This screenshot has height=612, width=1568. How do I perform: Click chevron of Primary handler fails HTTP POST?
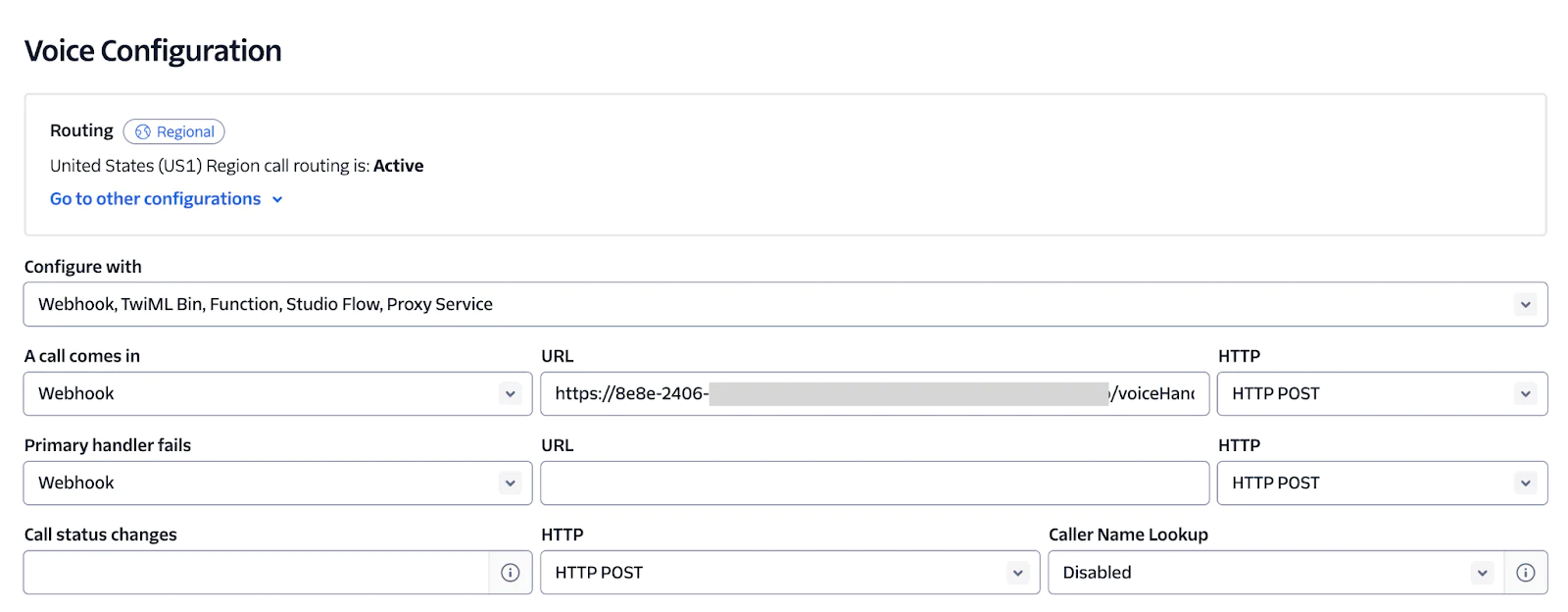pyautogui.click(x=1525, y=483)
